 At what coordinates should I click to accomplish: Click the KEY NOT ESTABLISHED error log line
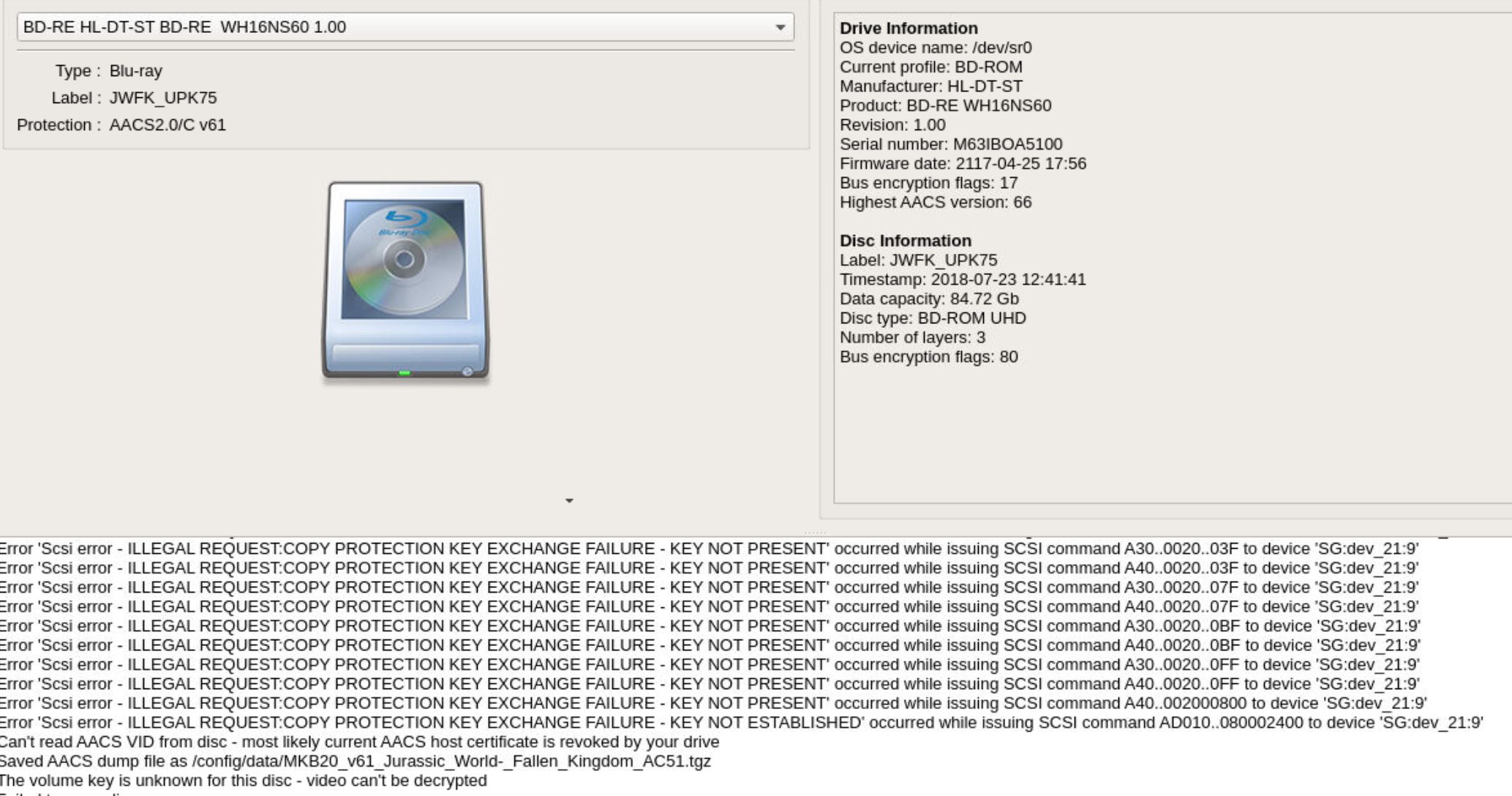[x=742, y=723]
